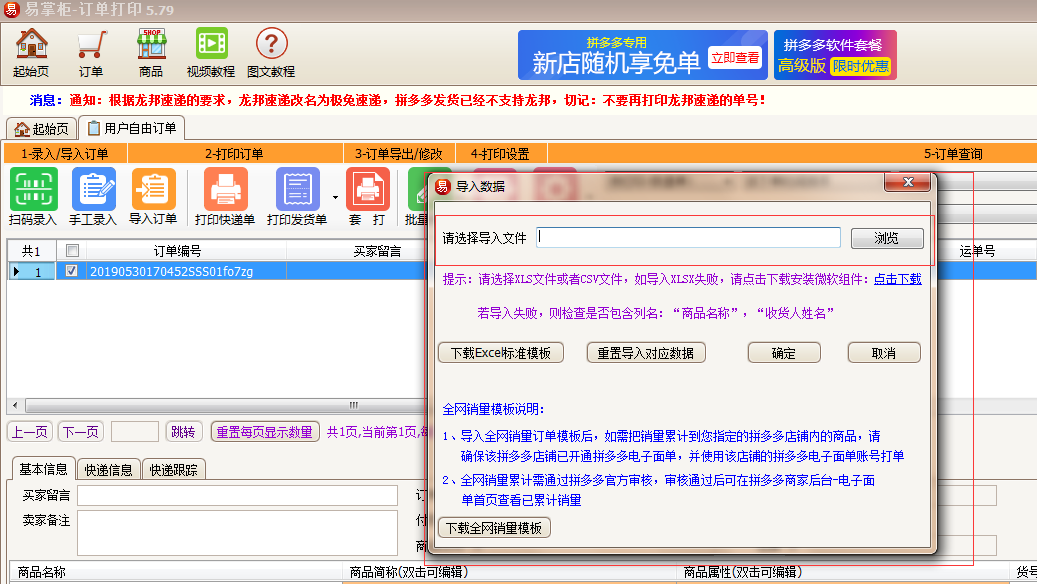Select the 扫码录入 scan entry tool
The height and width of the screenshot is (584, 1037).
pos(33,196)
